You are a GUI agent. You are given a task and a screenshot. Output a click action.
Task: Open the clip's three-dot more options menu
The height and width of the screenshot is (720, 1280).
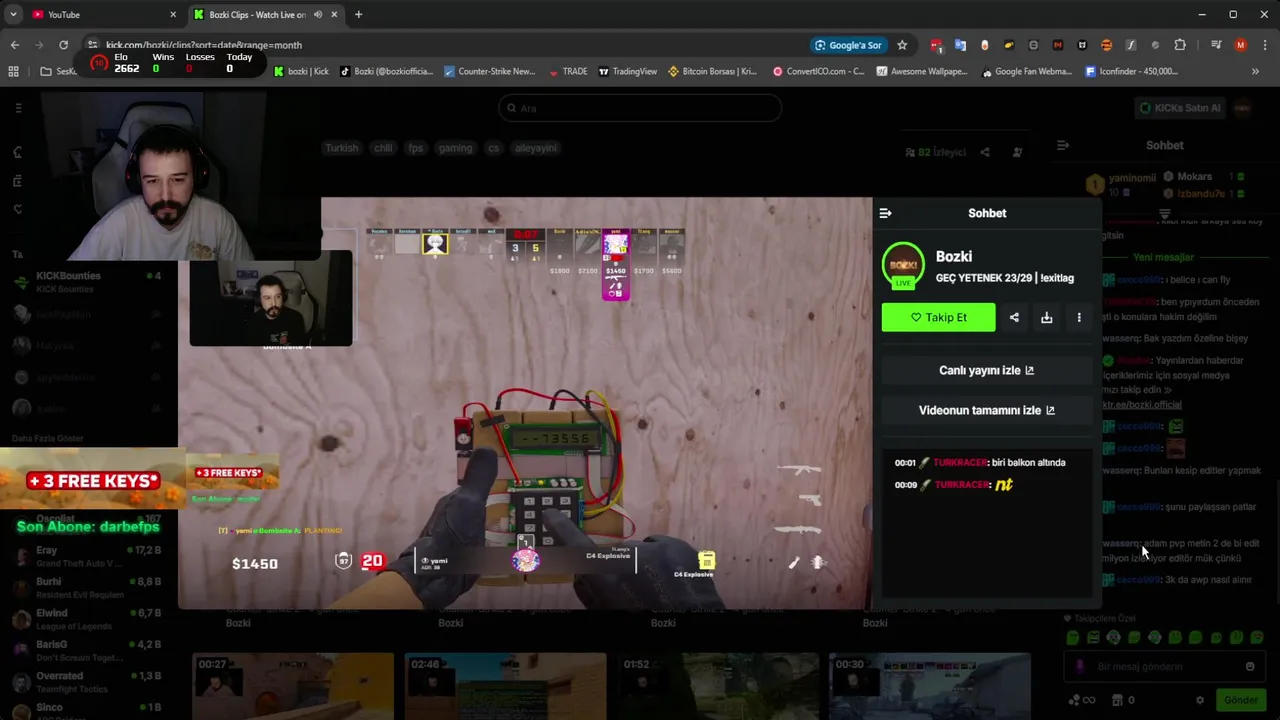click(1079, 318)
